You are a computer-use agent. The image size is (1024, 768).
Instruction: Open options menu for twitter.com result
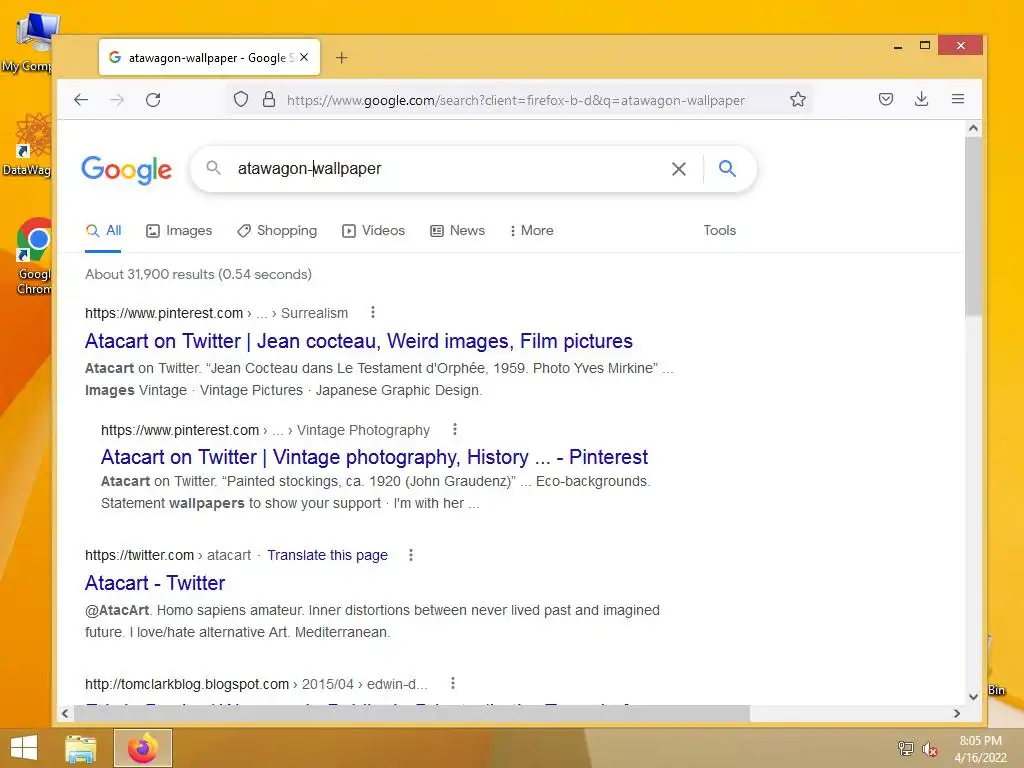click(x=411, y=555)
